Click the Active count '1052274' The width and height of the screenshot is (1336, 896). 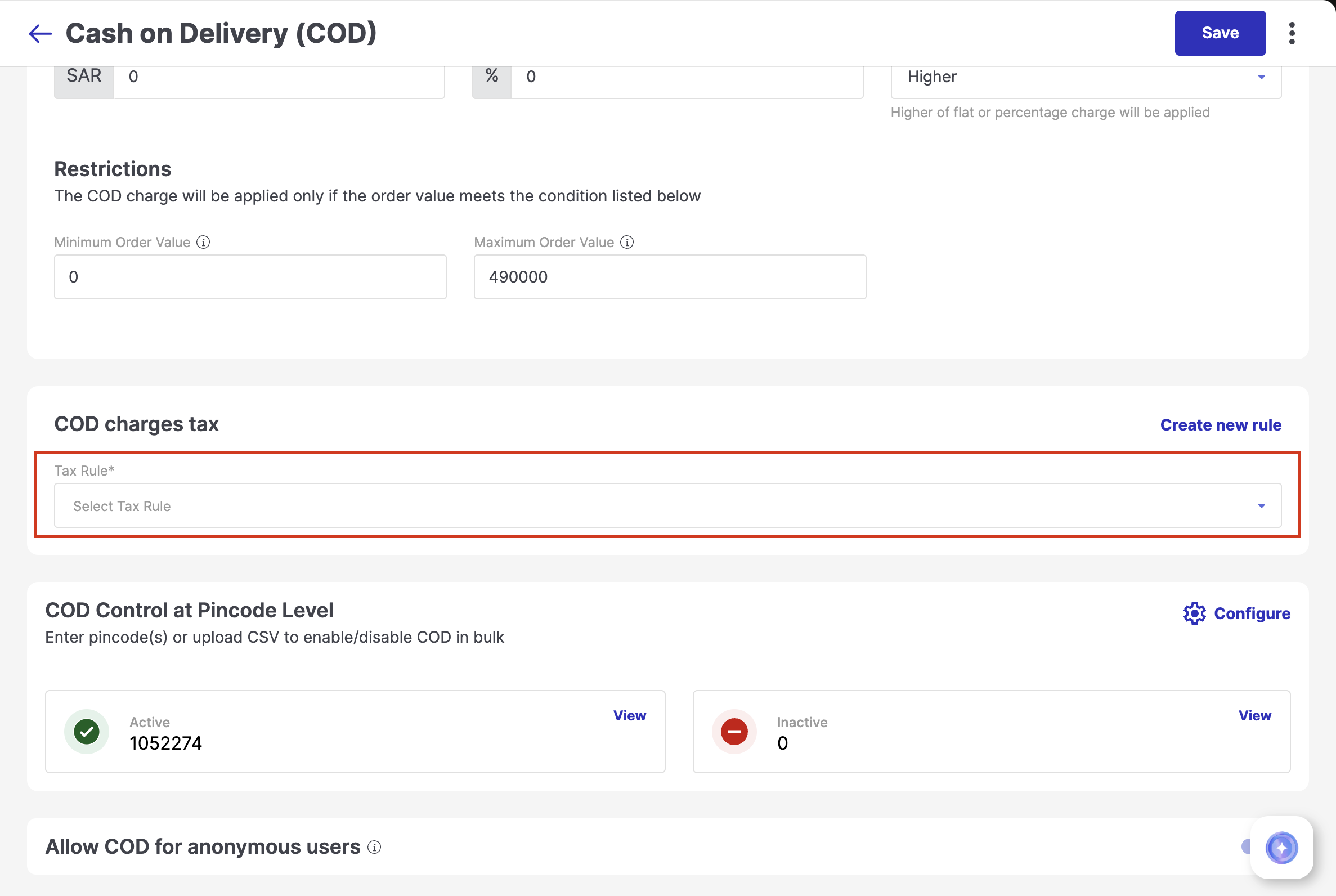(x=165, y=743)
